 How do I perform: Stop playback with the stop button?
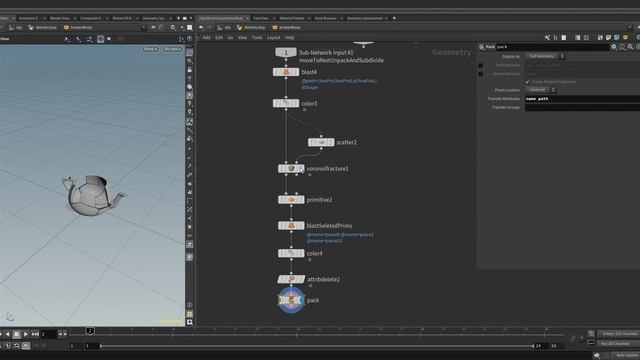coord(16,334)
